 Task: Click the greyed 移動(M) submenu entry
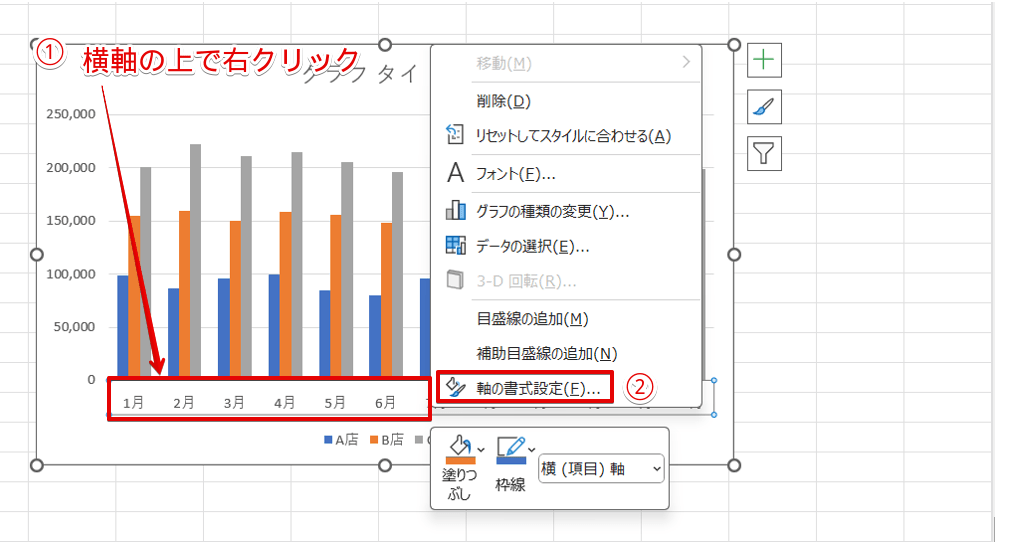coord(504,64)
